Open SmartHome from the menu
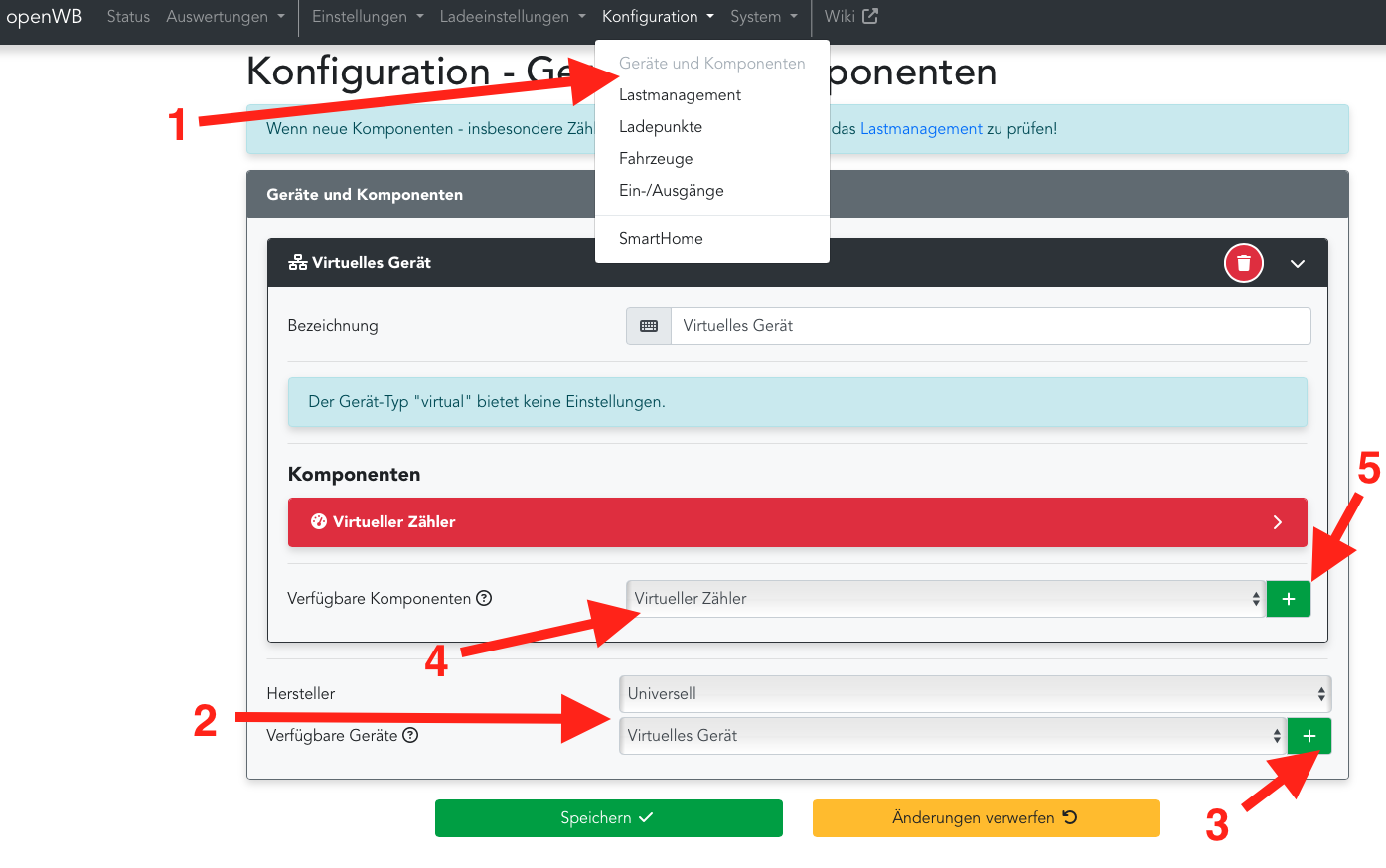The image size is (1386, 868). coord(661,239)
